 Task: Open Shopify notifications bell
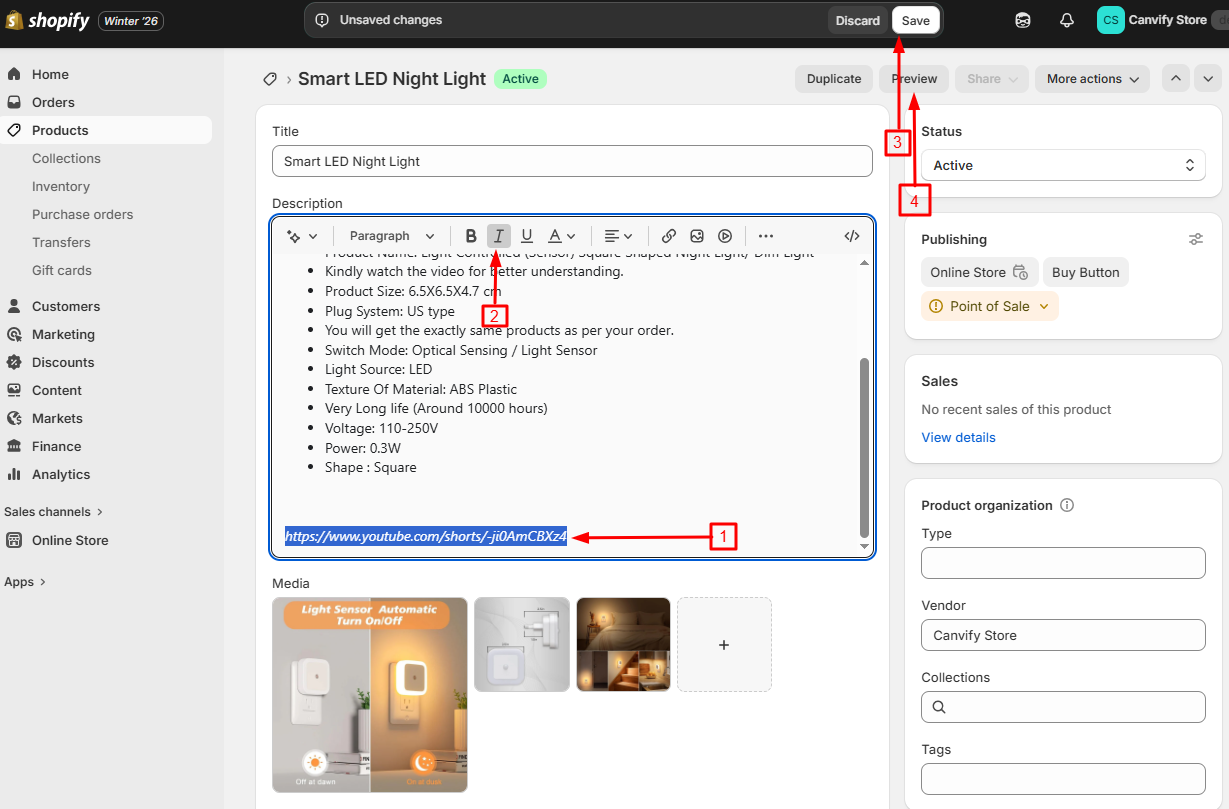(x=1066, y=20)
